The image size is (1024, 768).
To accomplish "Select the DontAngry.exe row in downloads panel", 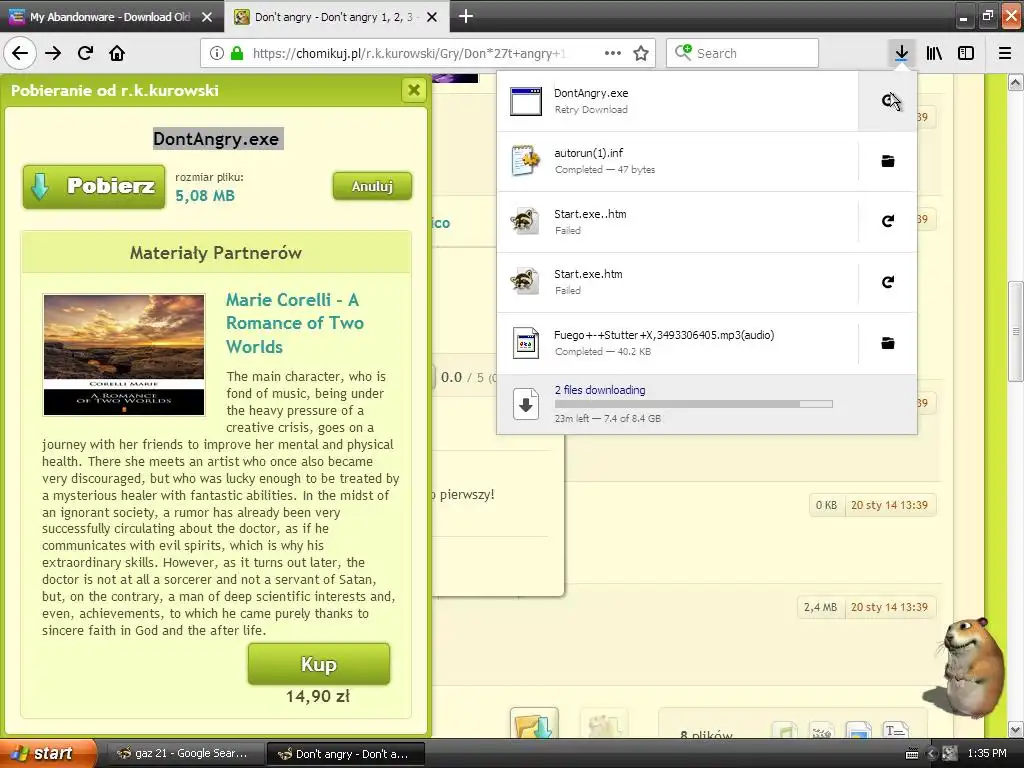I will point(677,101).
